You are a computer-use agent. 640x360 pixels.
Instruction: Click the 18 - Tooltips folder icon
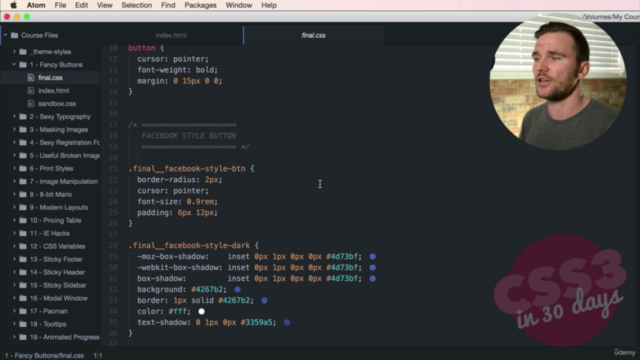[23, 324]
